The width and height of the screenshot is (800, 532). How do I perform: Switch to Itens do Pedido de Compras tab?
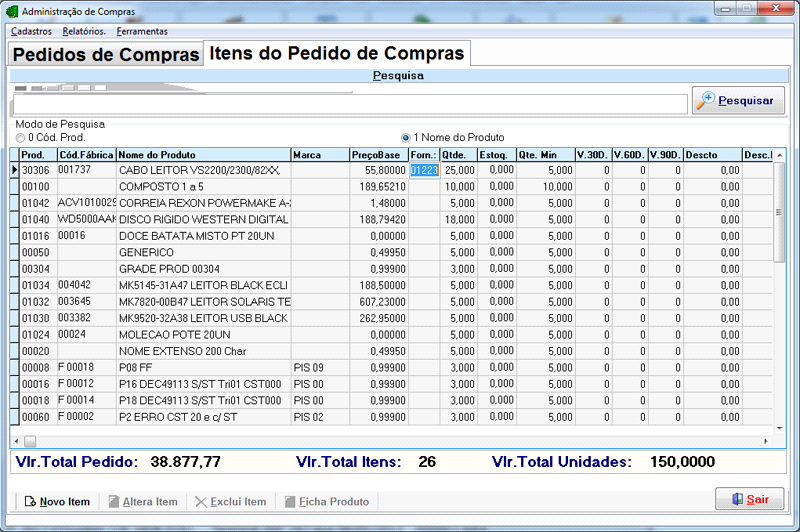tap(336, 53)
